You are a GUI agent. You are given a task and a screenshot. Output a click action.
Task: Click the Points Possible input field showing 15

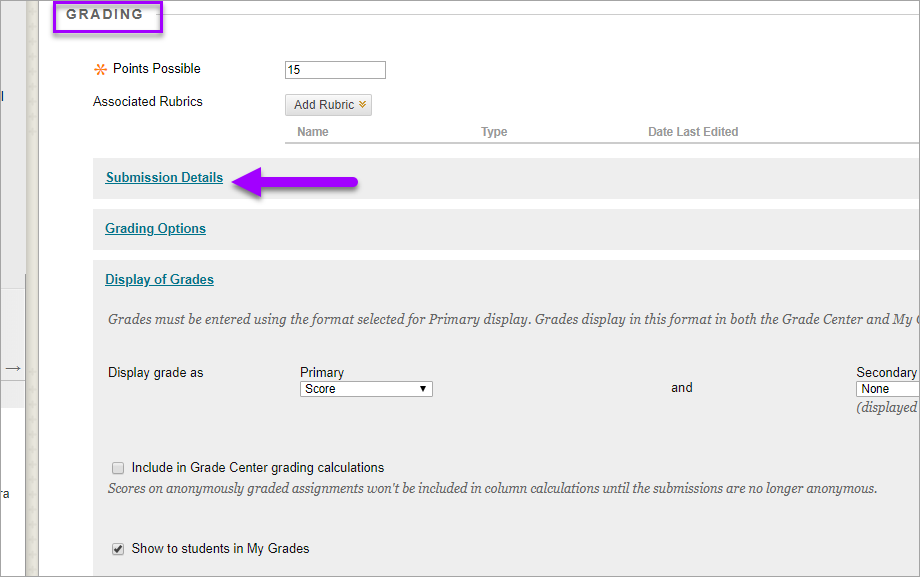coord(334,69)
